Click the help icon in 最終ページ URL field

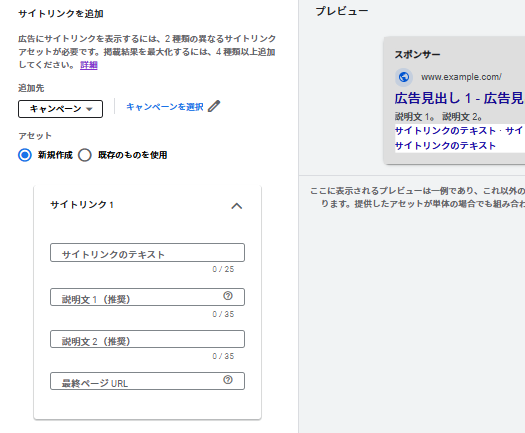(x=228, y=380)
